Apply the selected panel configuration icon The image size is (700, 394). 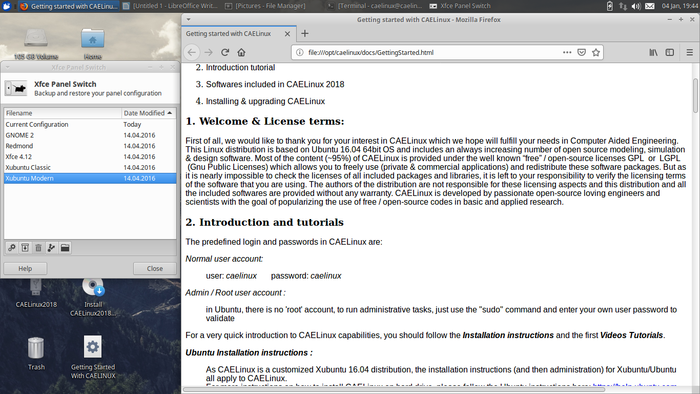coord(12,248)
